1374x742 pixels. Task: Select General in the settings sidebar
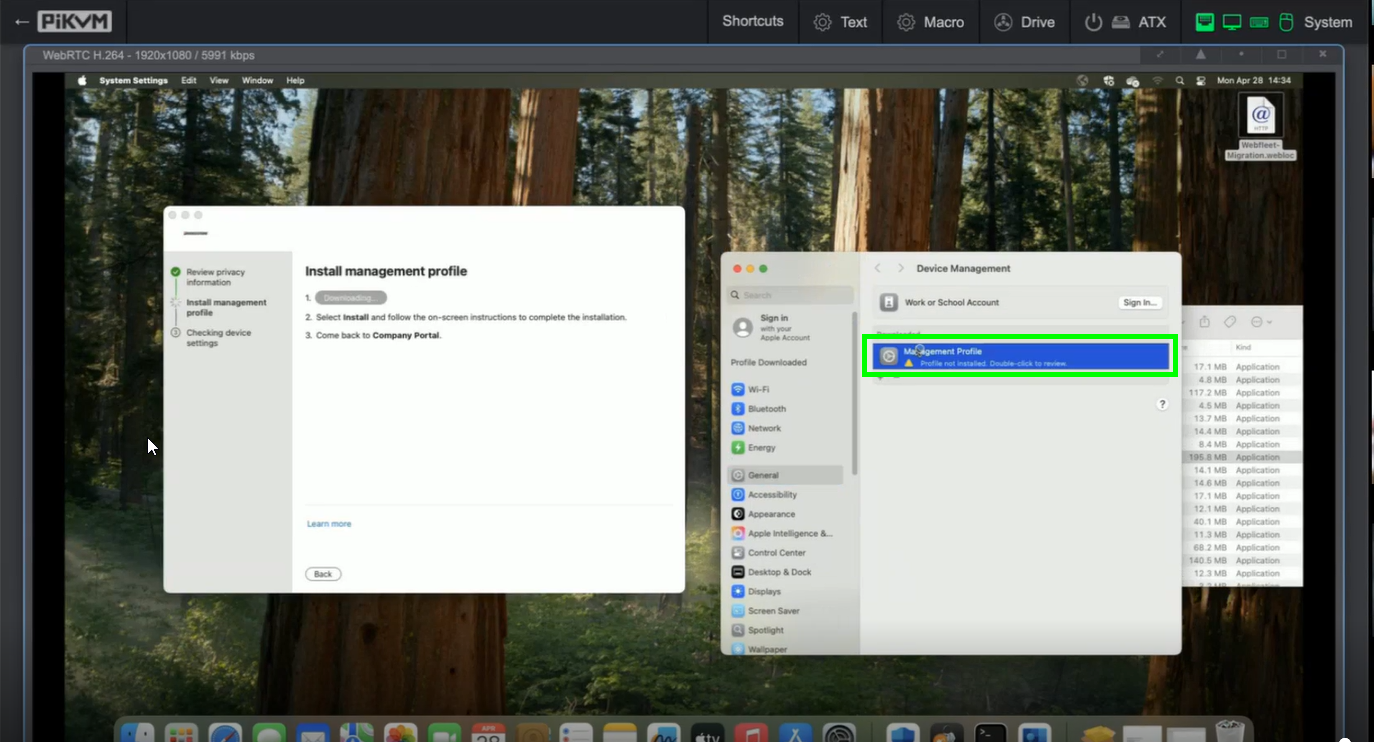[x=786, y=475]
